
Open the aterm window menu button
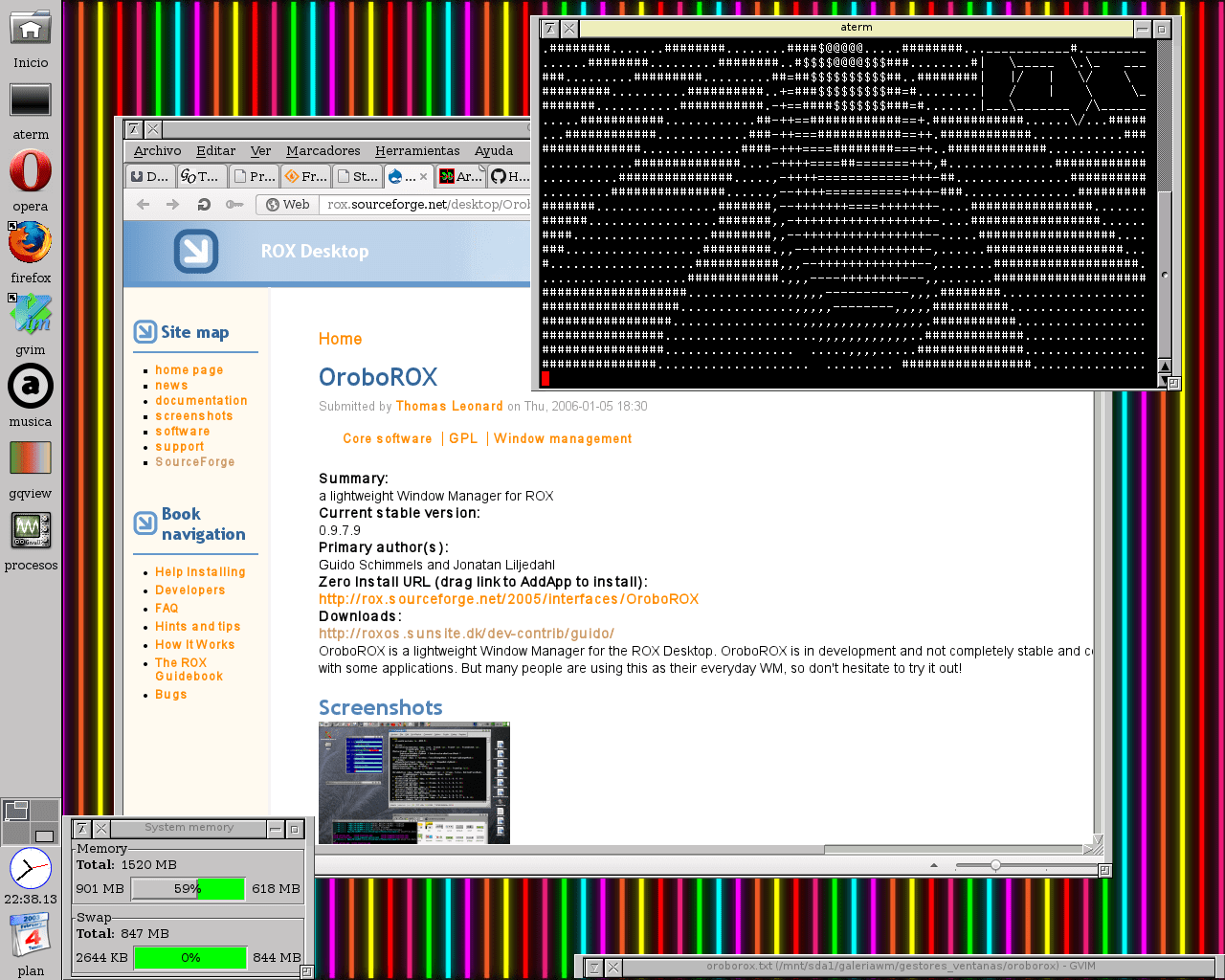[x=549, y=29]
